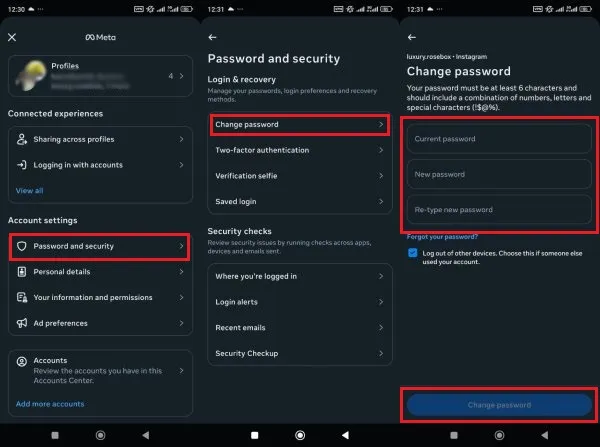Open Login alerts

[300, 302]
